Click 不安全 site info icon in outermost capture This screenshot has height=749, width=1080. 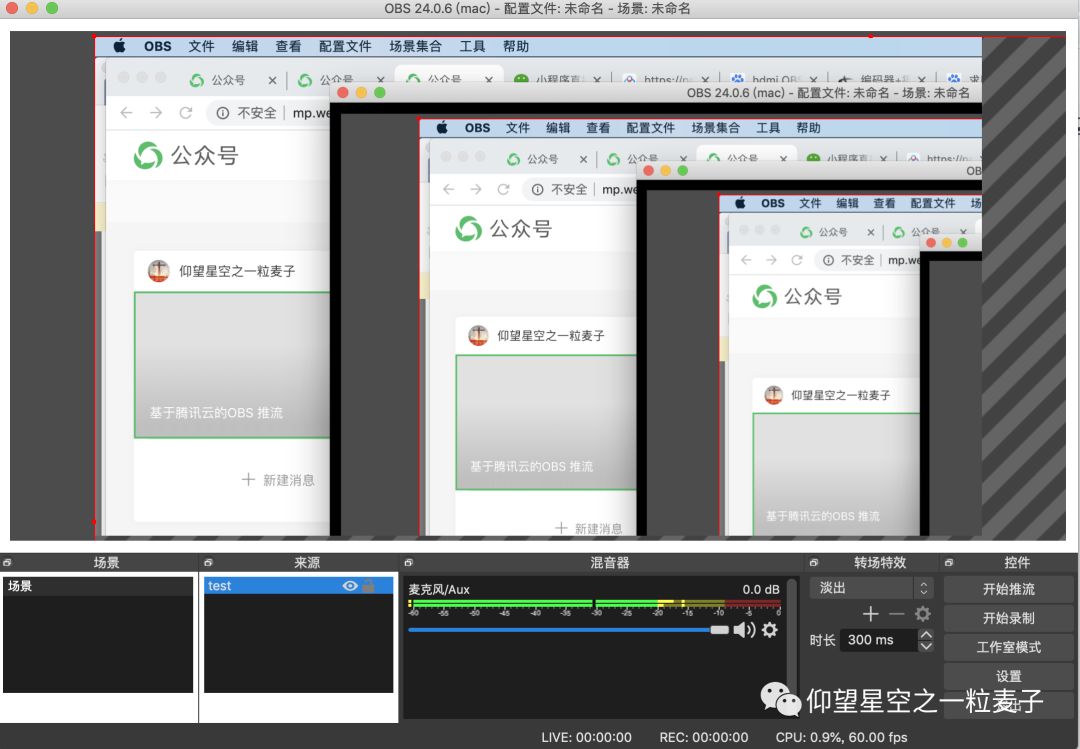222,113
